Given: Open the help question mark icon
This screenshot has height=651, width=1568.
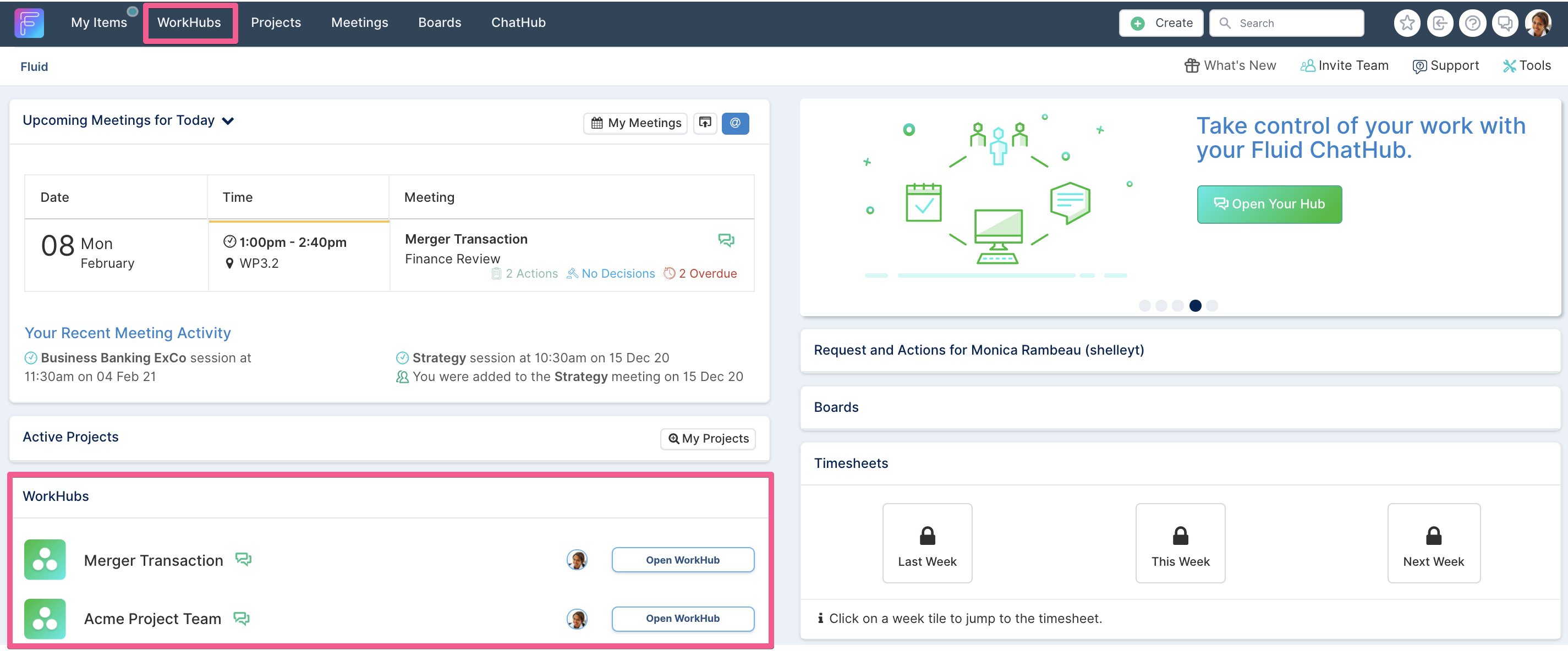Looking at the screenshot, I should [x=1472, y=23].
